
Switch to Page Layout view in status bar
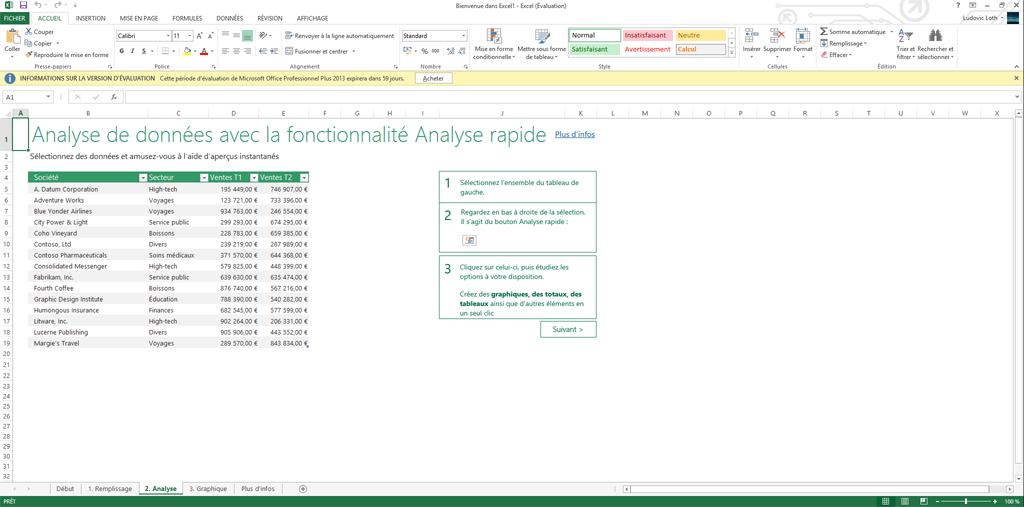coord(904,501)
